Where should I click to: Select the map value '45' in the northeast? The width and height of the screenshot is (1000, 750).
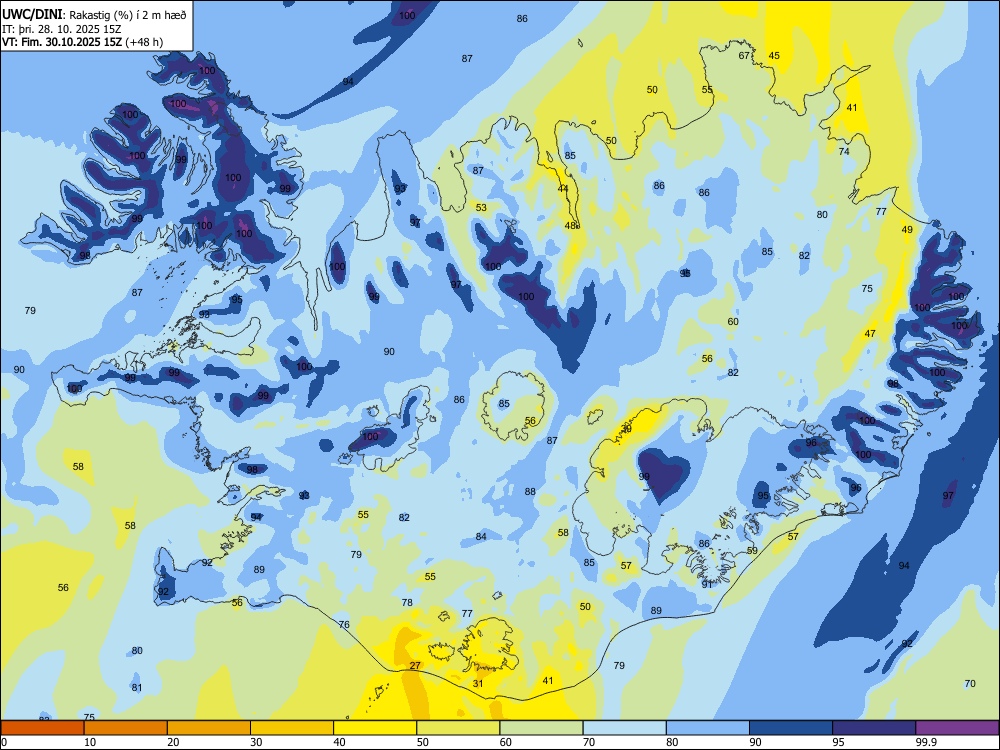pyautogui.click(x=774, y=55)
